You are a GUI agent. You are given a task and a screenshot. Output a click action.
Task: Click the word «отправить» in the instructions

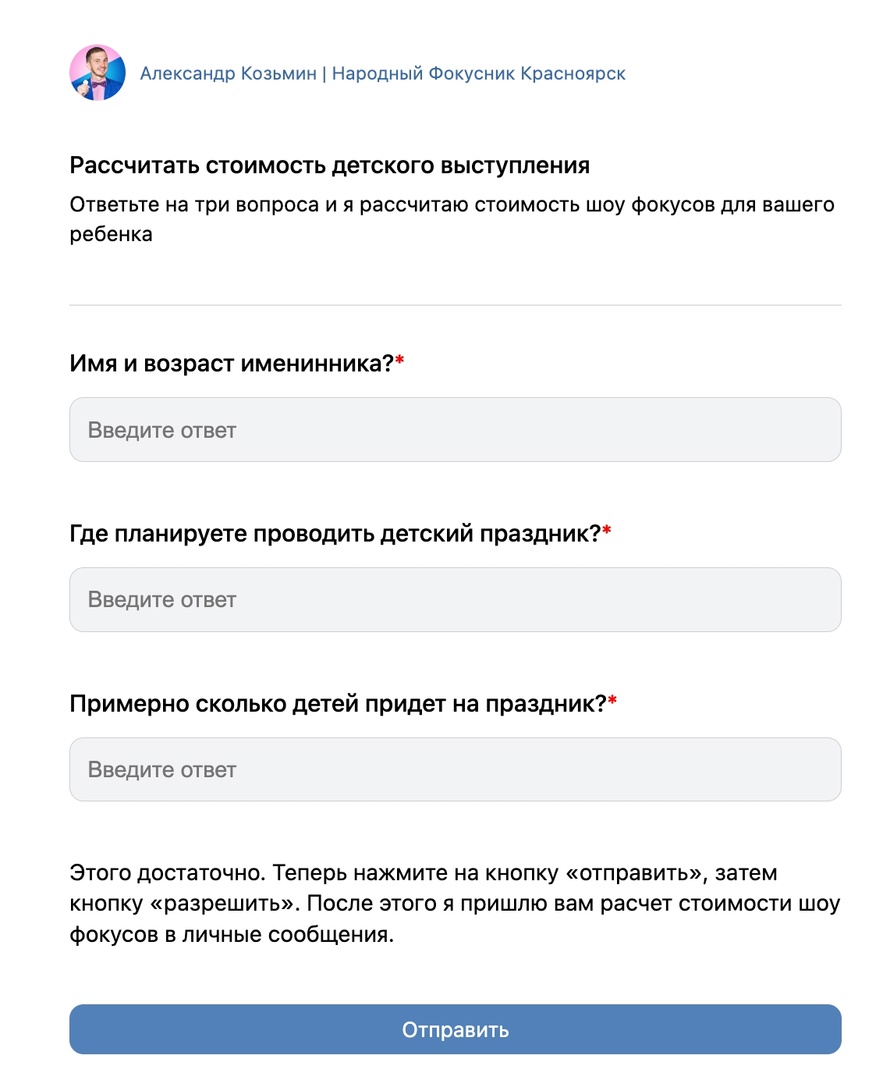[x=636, y=873]
